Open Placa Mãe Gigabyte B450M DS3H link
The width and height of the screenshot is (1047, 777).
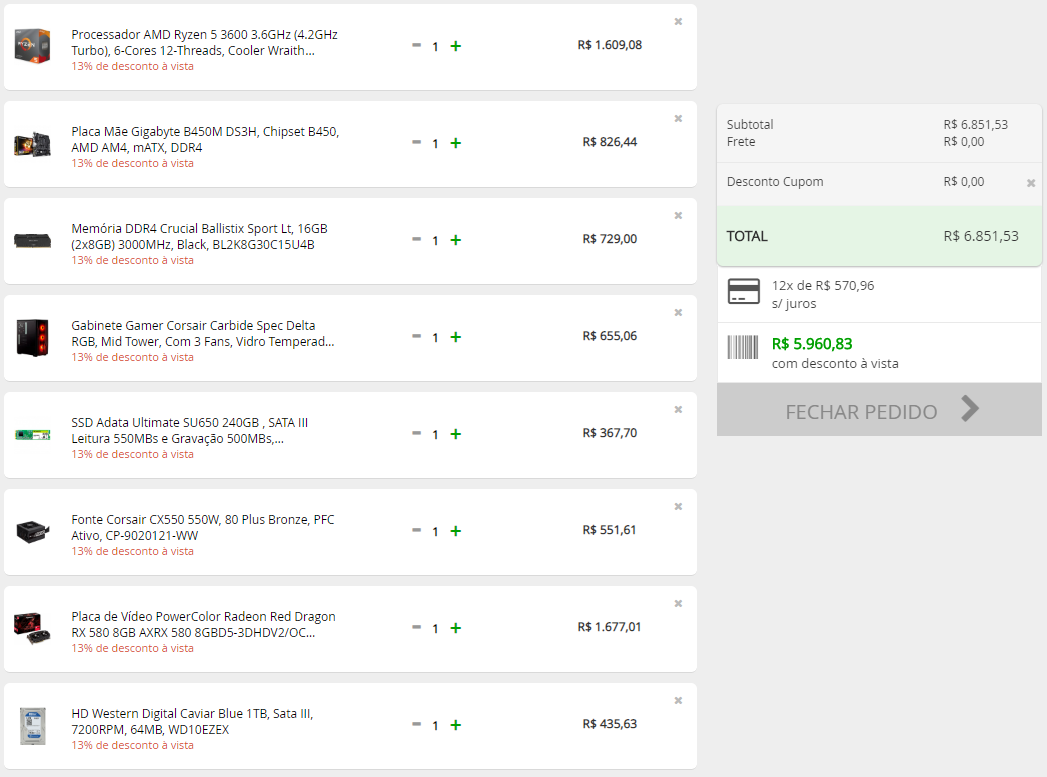click(205, 140)
